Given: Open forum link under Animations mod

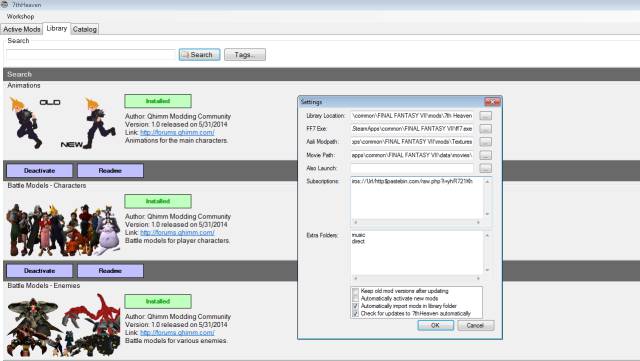Looking at the screenshot, I should [177, 132].
